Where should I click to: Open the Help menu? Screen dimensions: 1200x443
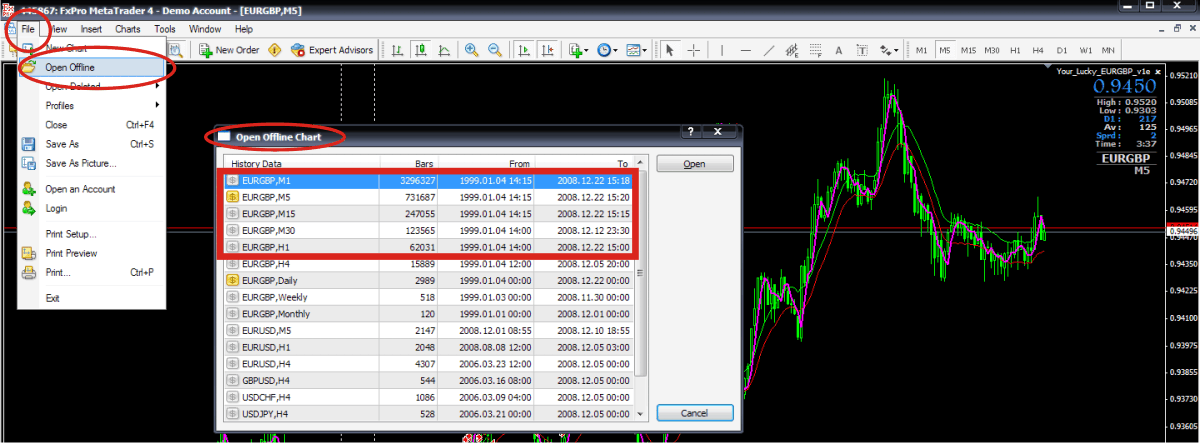click(244, 29)
